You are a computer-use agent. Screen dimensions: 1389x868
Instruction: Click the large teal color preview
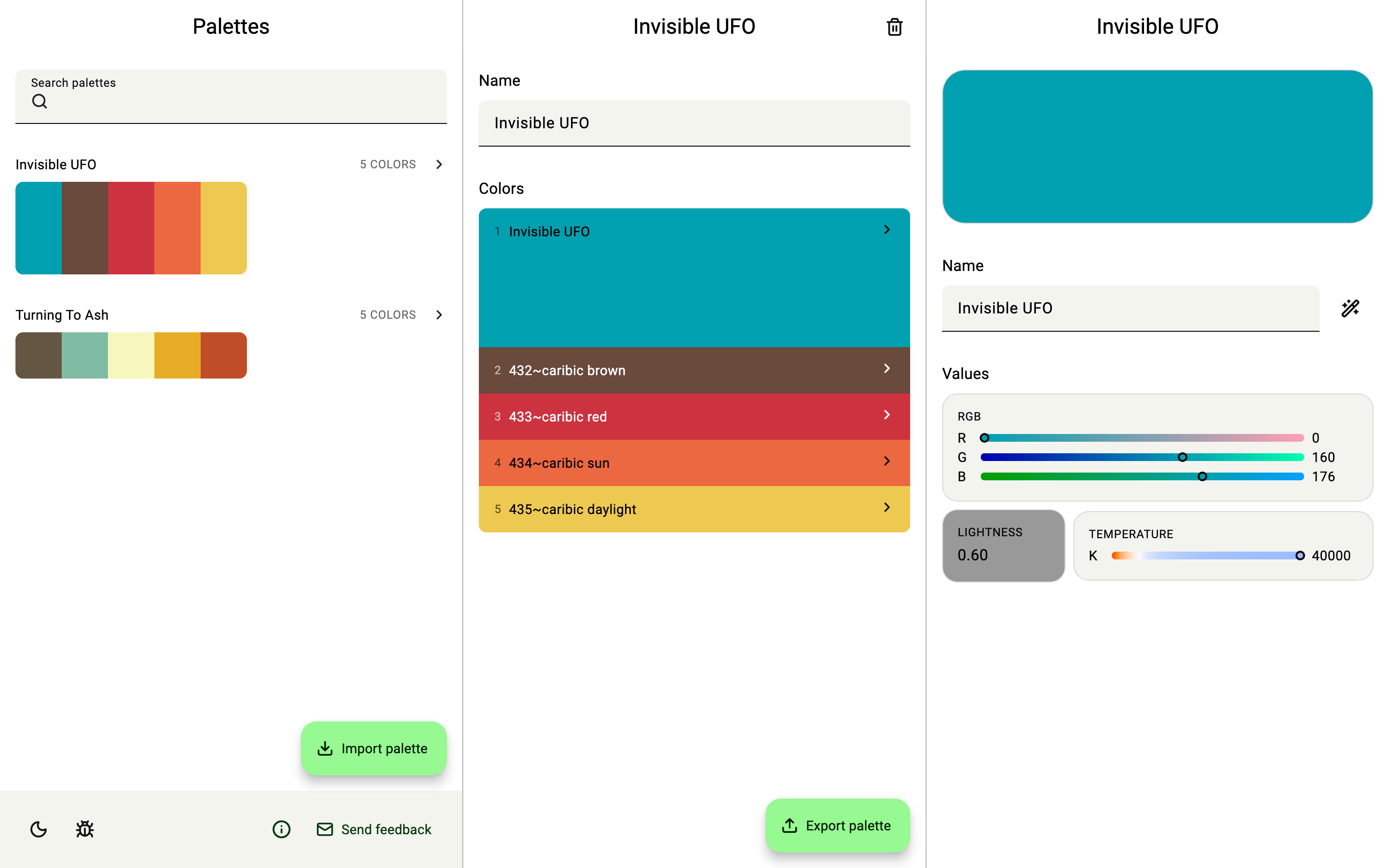tap(1157, 147)
